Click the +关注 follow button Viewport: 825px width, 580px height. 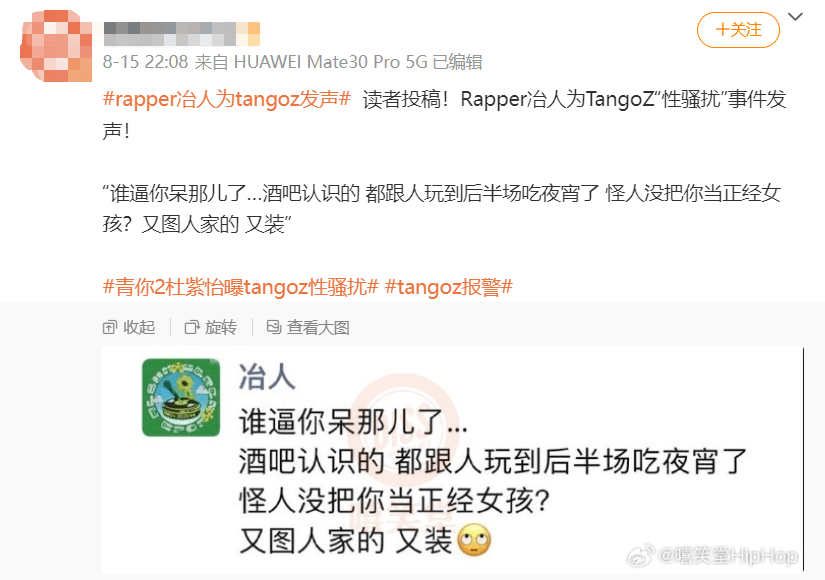pos(738,30)
